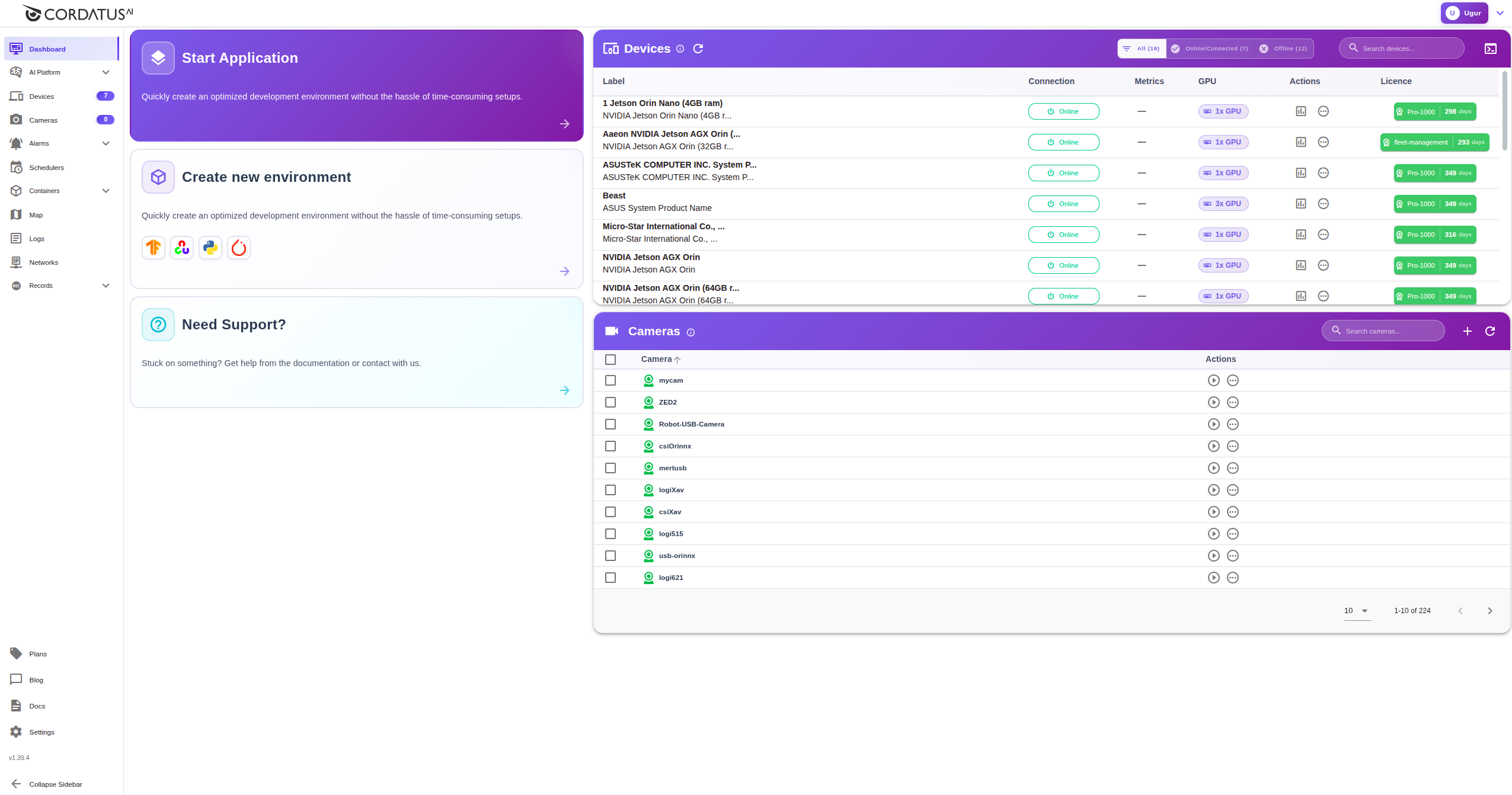Check the checkbox next to Robot-USB-Camera
Image resolution: width=1512 pixels, height=795 pixels.
coord(610,424)
